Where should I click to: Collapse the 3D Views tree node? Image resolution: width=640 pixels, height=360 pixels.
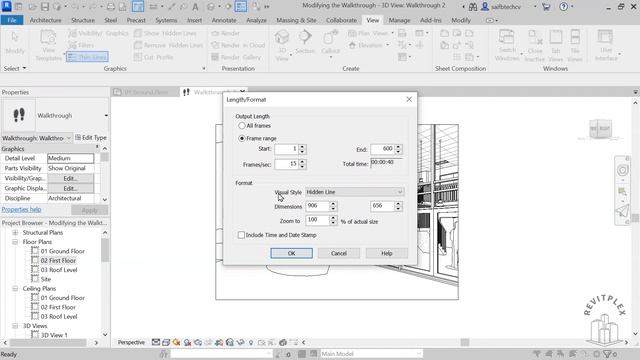click(15, 326)
